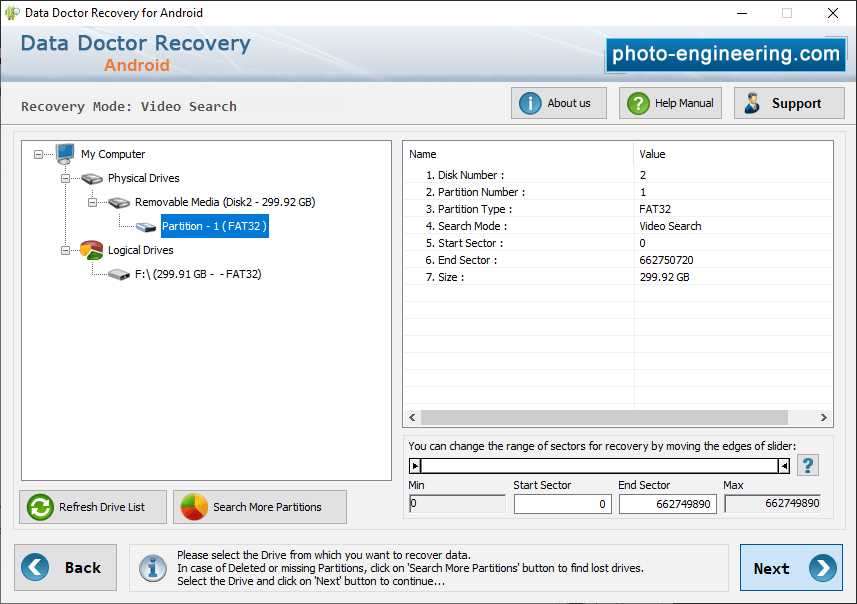
Task: Select Logical Drives tree item
Action: coord(140,250)
